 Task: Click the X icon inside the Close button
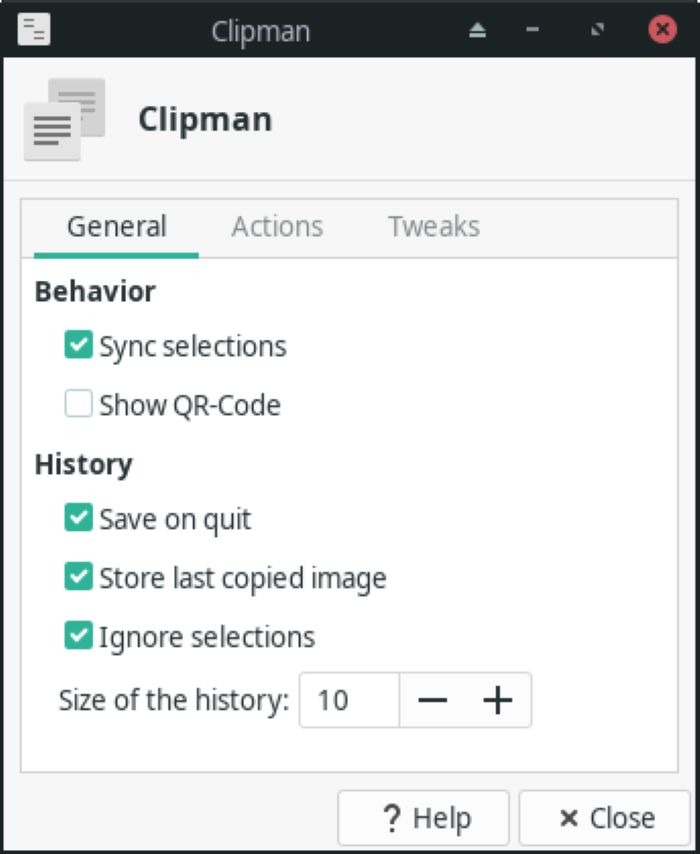(567, 818)
